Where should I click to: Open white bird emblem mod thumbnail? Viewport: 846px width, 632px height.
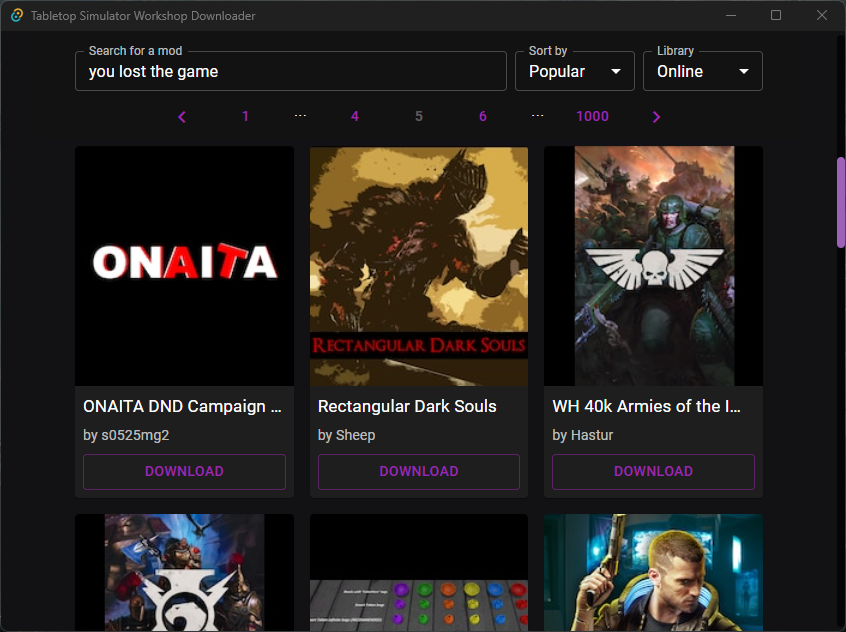(185, 573)
